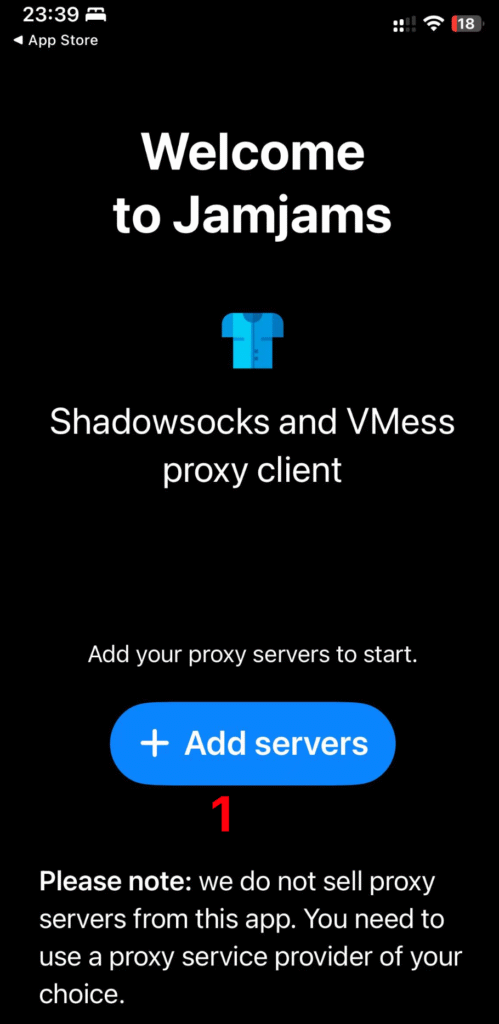Tap the 'Add servers' label text
Image resolution: width=499 pixels, height=1024 pixels.
coord(276,743)
